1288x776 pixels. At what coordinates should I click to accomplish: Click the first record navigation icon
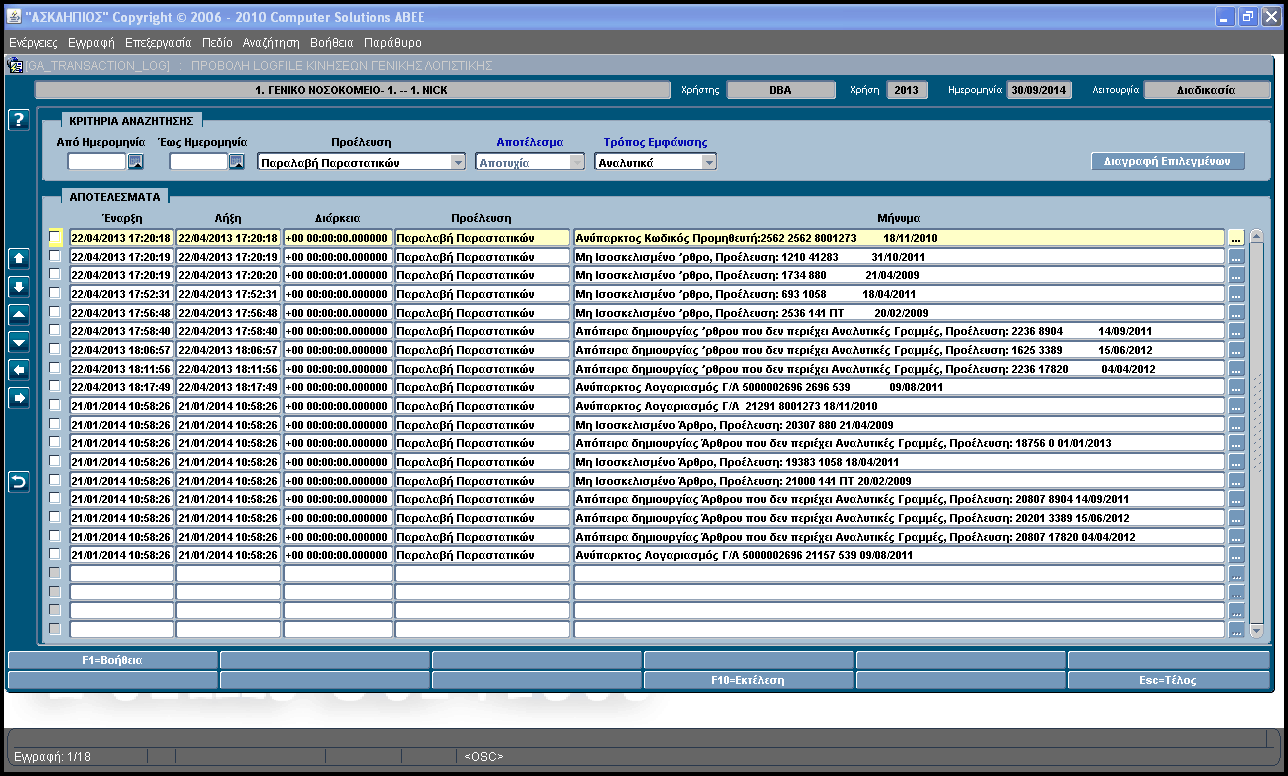(x=18, y=258)
